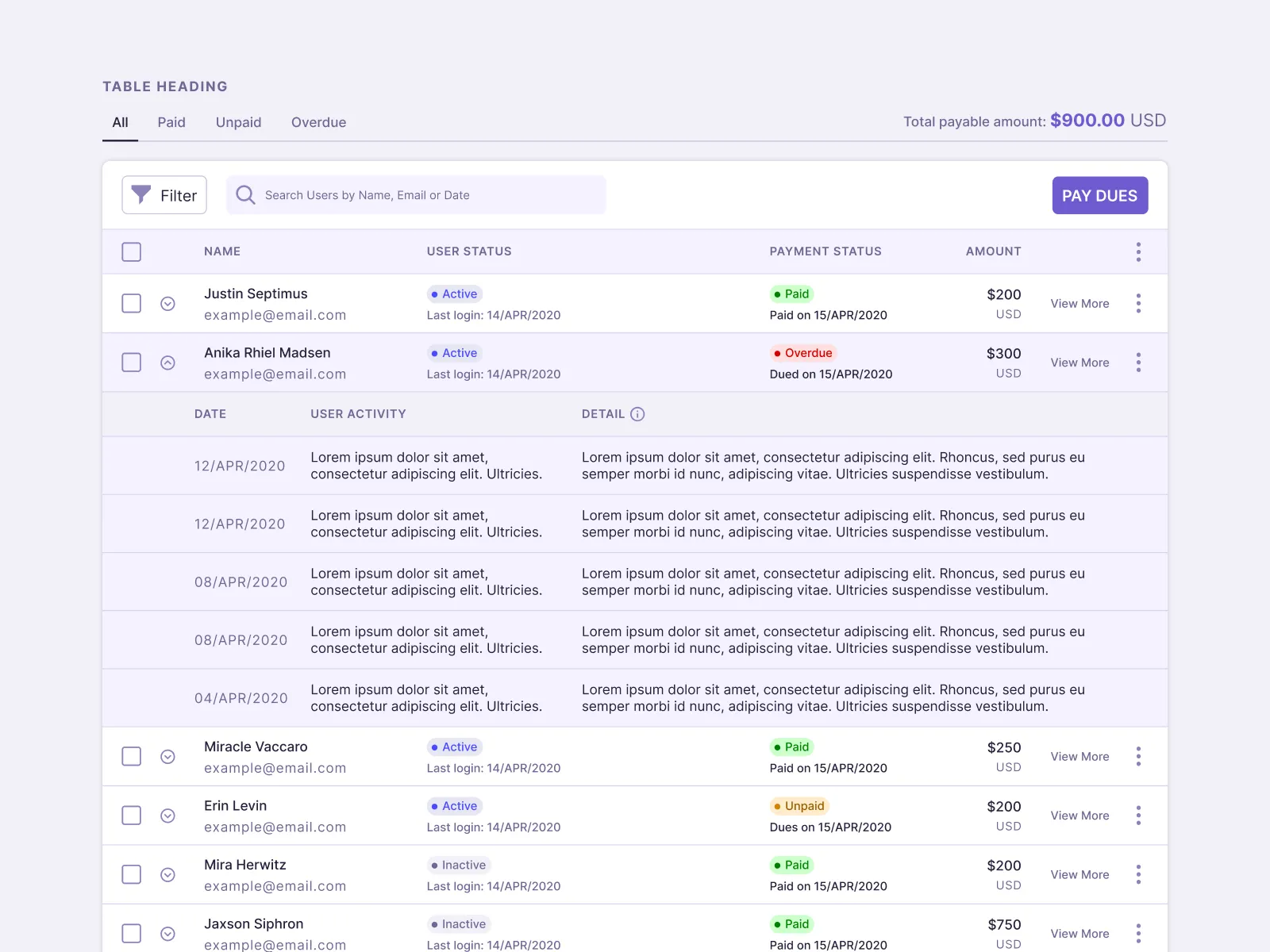Tick the select-all checkbox in header
Screen dimensions: 1270x952
(132, 252)
